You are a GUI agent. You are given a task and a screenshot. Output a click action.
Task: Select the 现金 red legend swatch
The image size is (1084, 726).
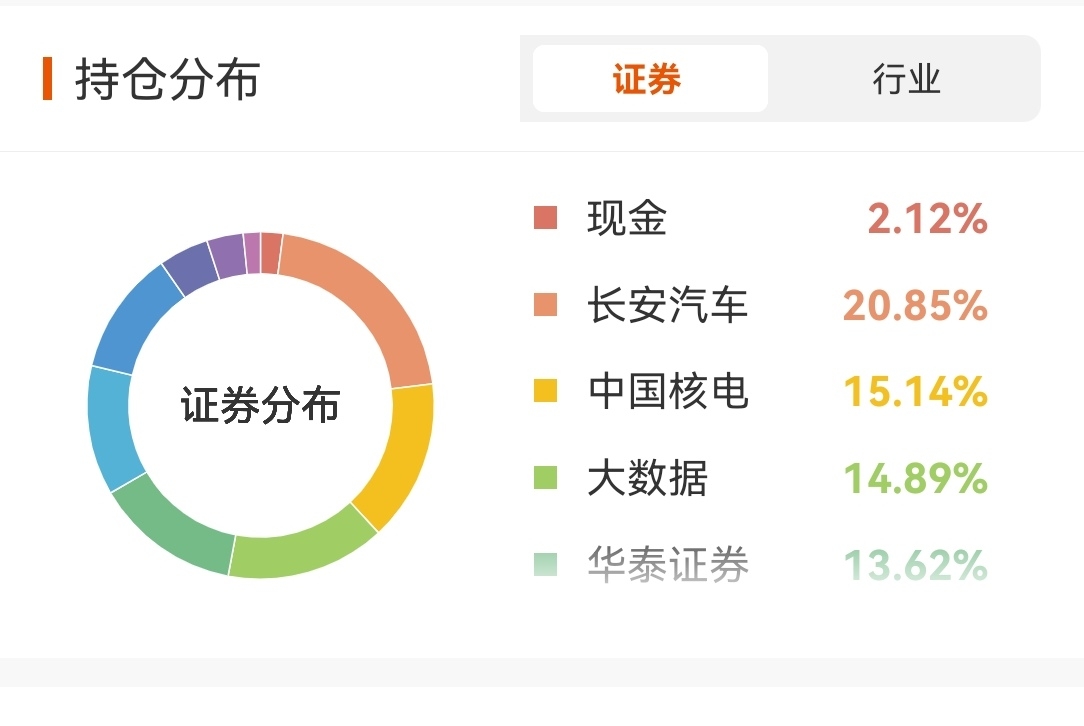(545, 218)
